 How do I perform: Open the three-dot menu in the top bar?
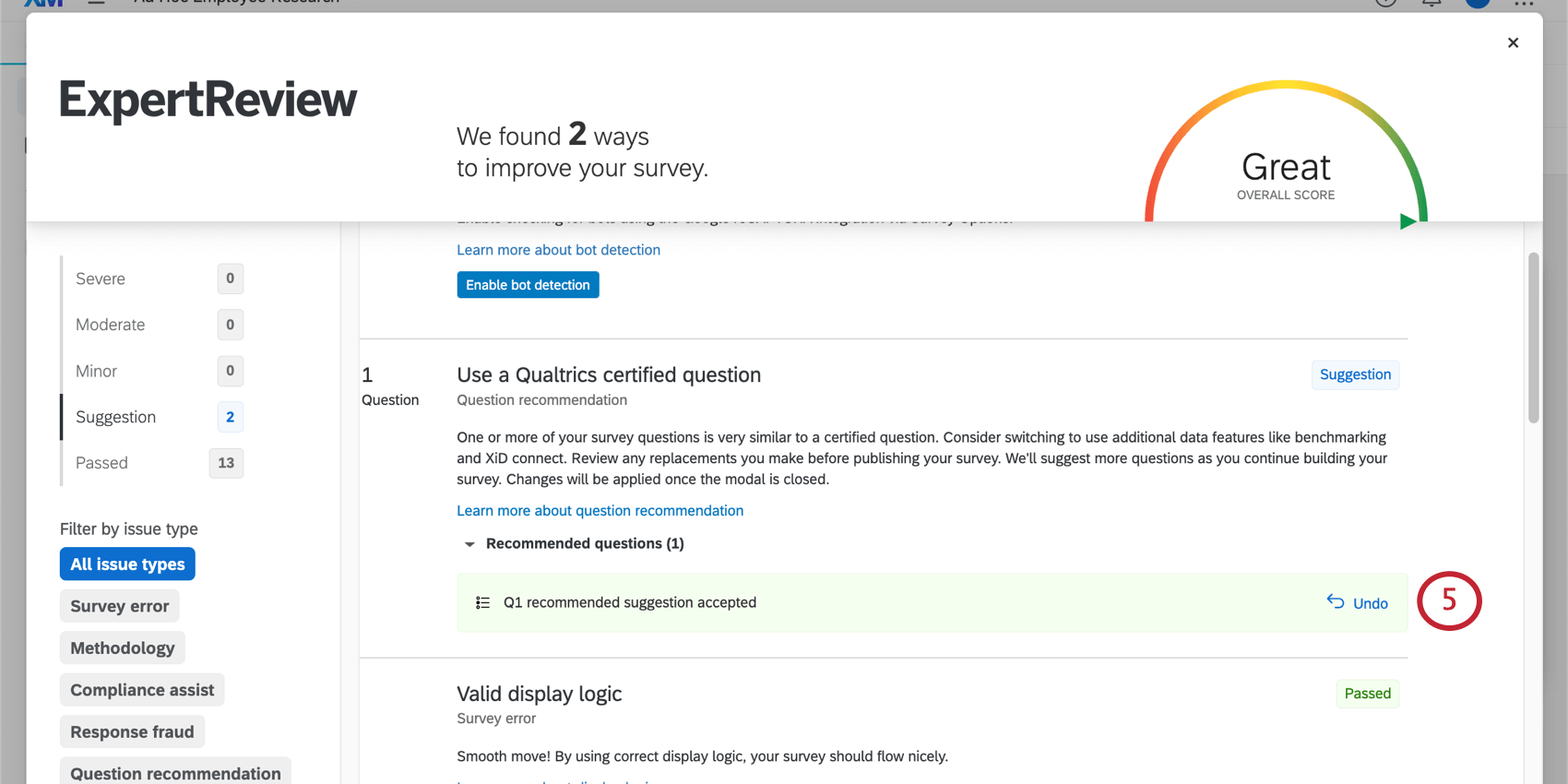click(1523, 4)
